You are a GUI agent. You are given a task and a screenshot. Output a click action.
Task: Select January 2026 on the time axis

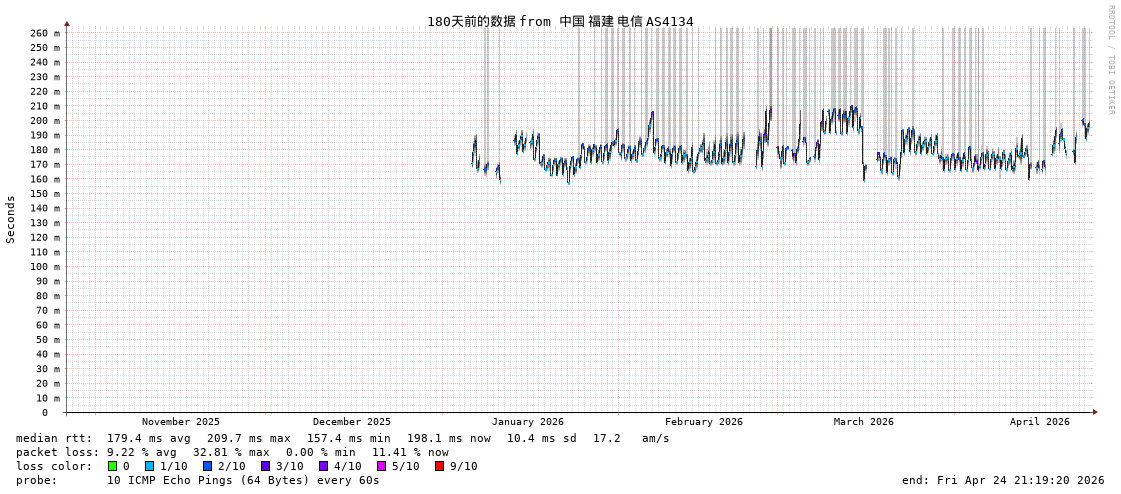528,422
